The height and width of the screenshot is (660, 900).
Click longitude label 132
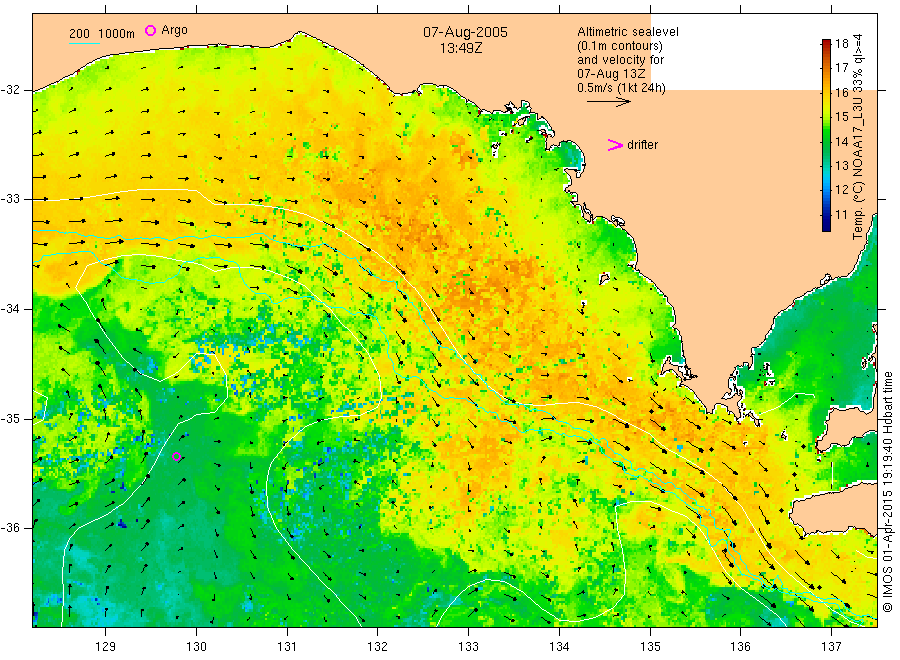click(378, 647)
